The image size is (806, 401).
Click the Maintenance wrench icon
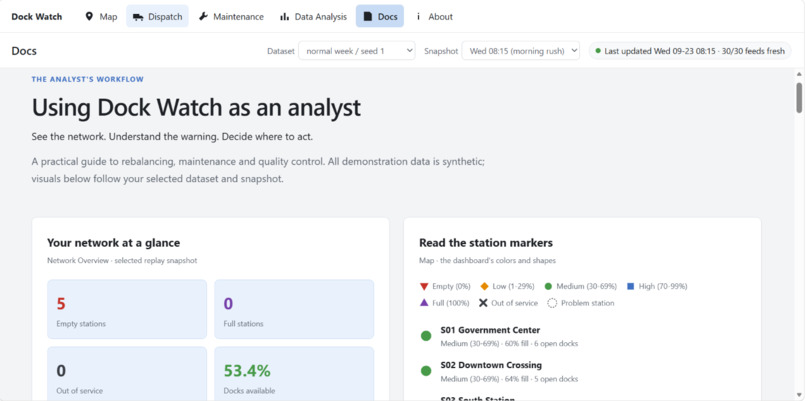point(203,16)
